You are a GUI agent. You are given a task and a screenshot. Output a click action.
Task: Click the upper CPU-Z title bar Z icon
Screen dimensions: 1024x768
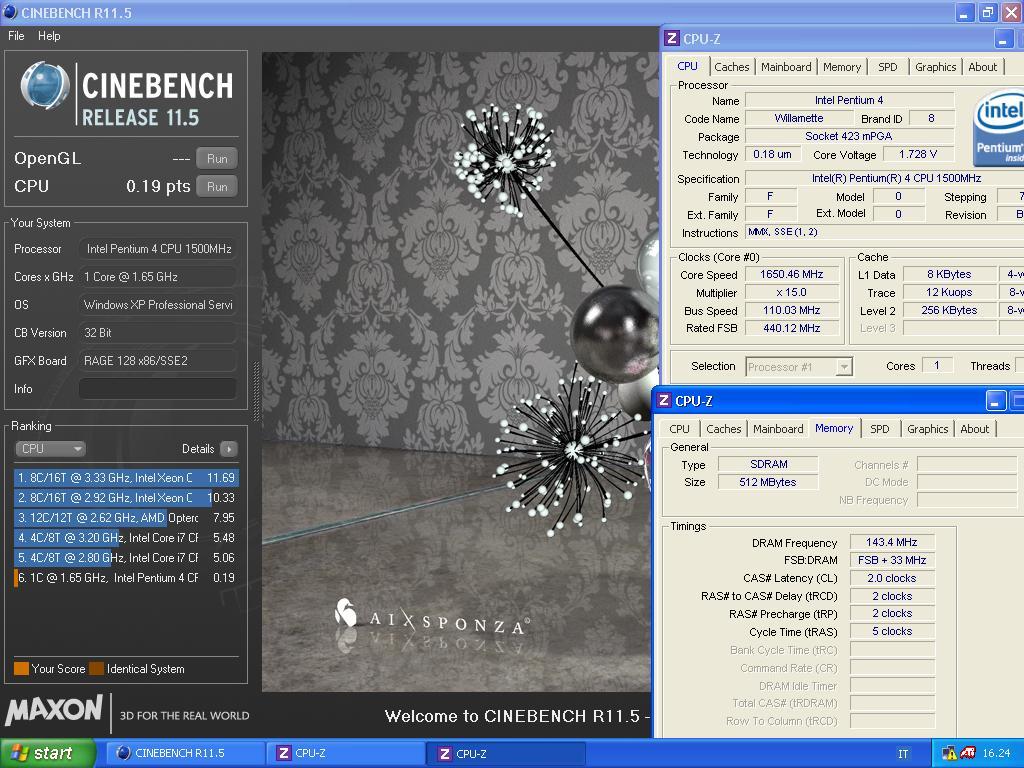tap(672, 38)
